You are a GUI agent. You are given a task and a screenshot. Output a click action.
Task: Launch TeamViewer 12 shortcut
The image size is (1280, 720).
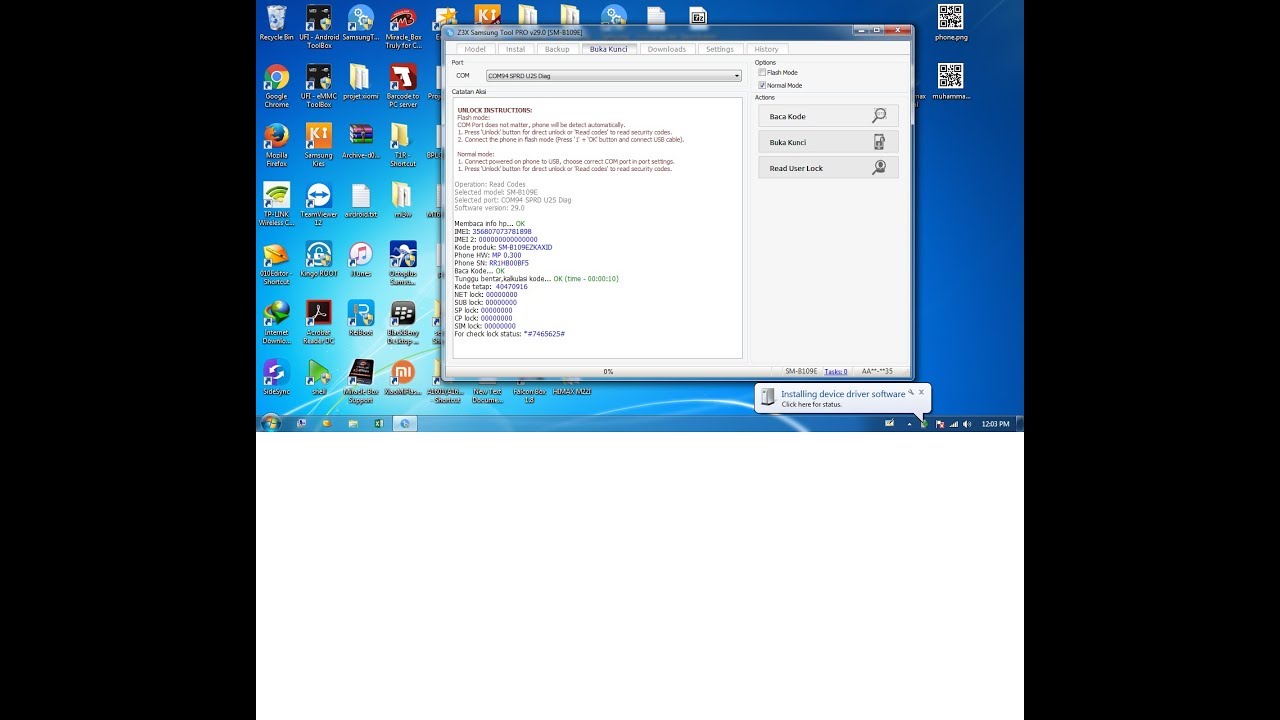pos(318,204)
